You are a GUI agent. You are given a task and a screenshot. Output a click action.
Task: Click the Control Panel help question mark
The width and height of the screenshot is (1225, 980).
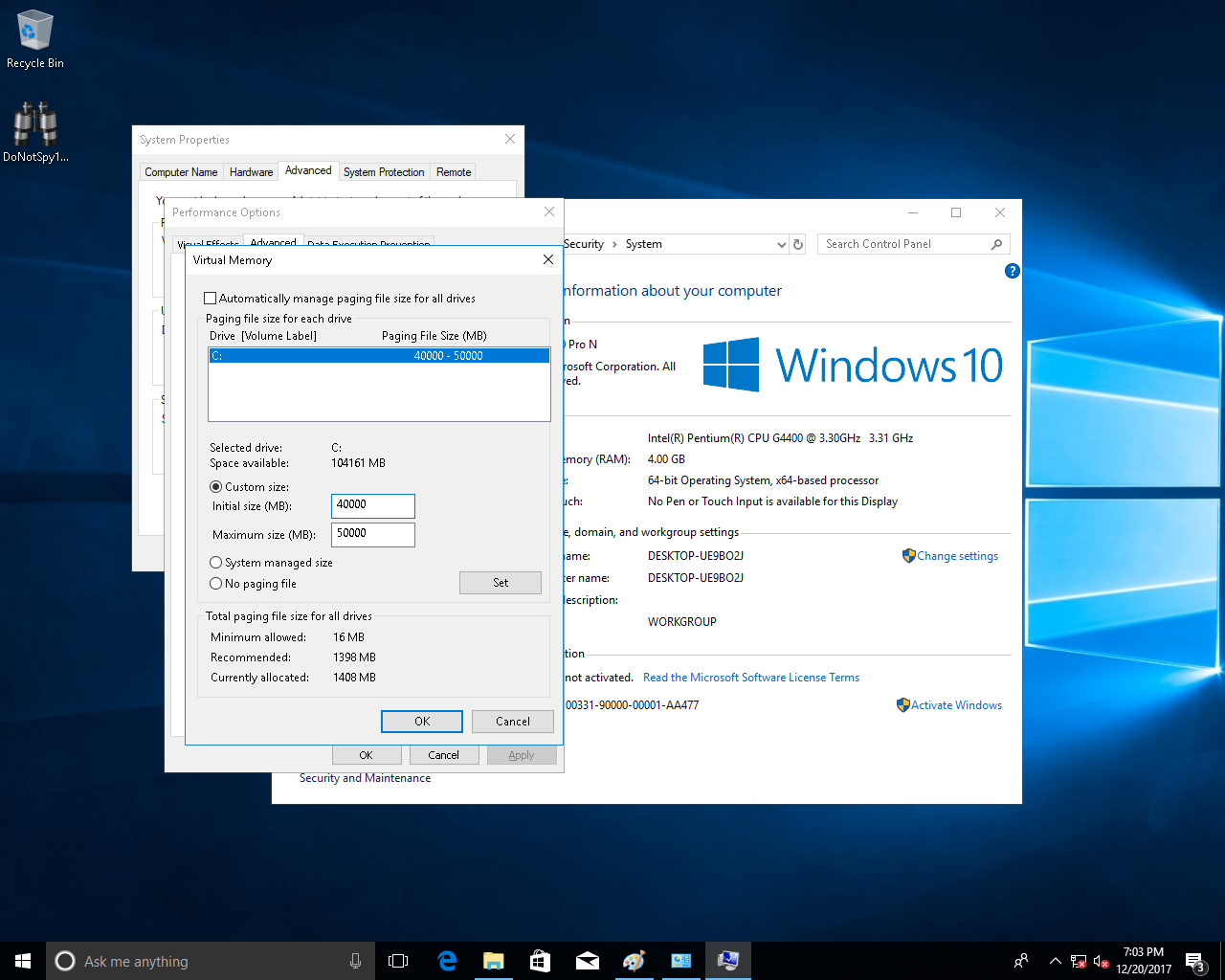[x=1012, y=272]
